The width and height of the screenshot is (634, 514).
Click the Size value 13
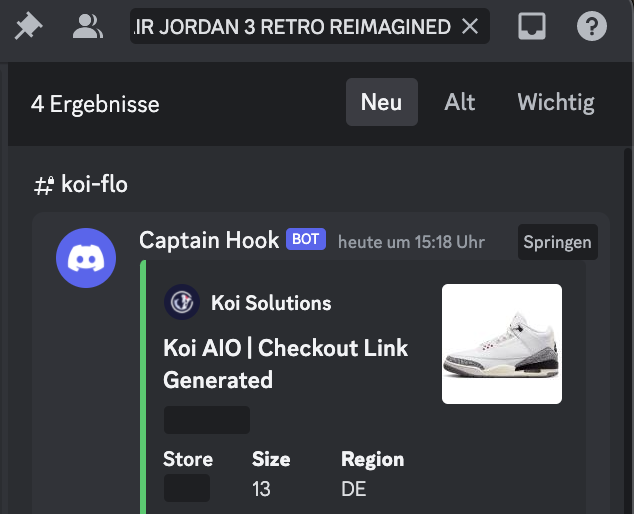pos(261,489)
